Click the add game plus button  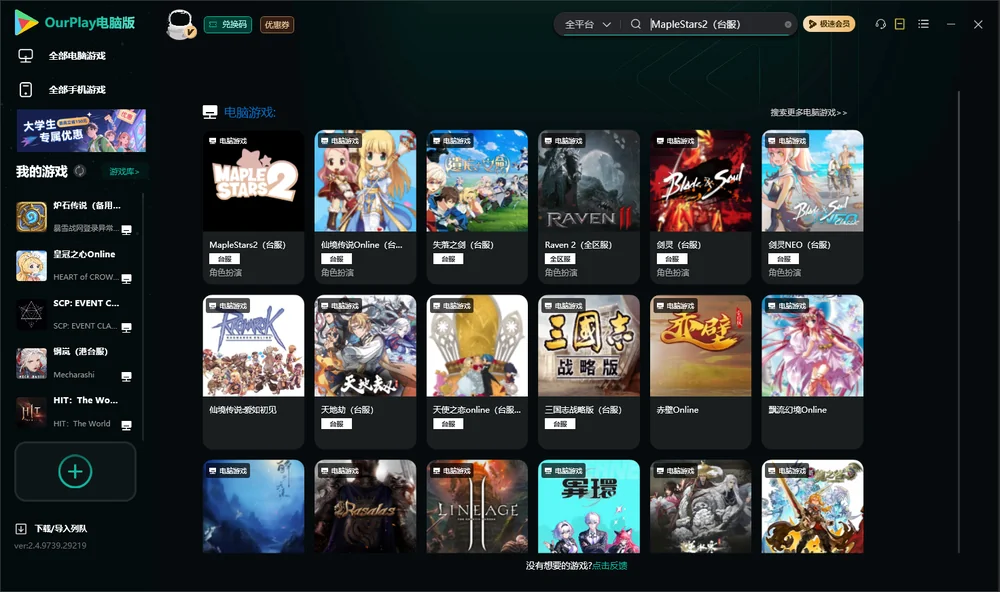[x=75, y=471]
